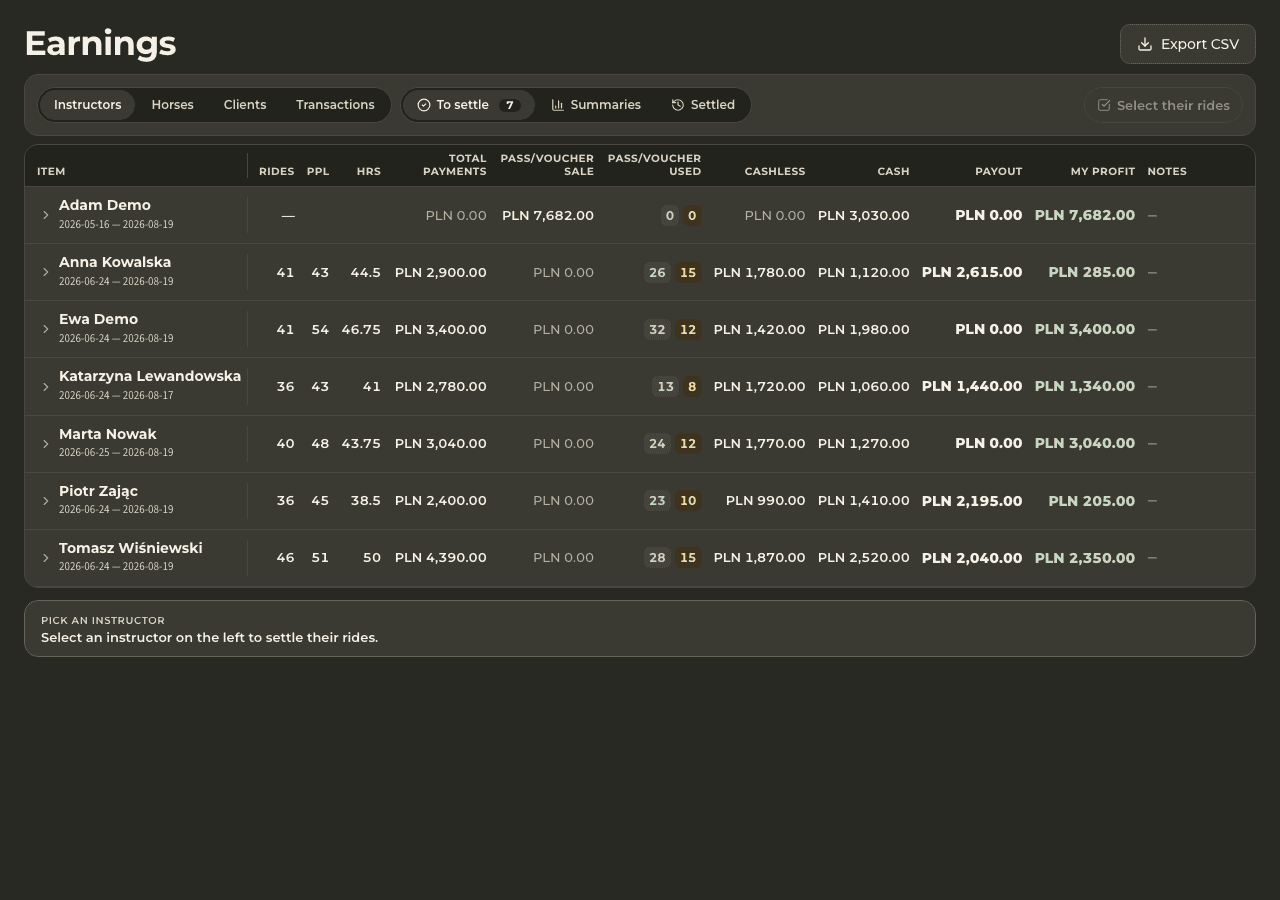Click Adam Demo's PLN 3,030.00 cash

click(x=864, y=215)
